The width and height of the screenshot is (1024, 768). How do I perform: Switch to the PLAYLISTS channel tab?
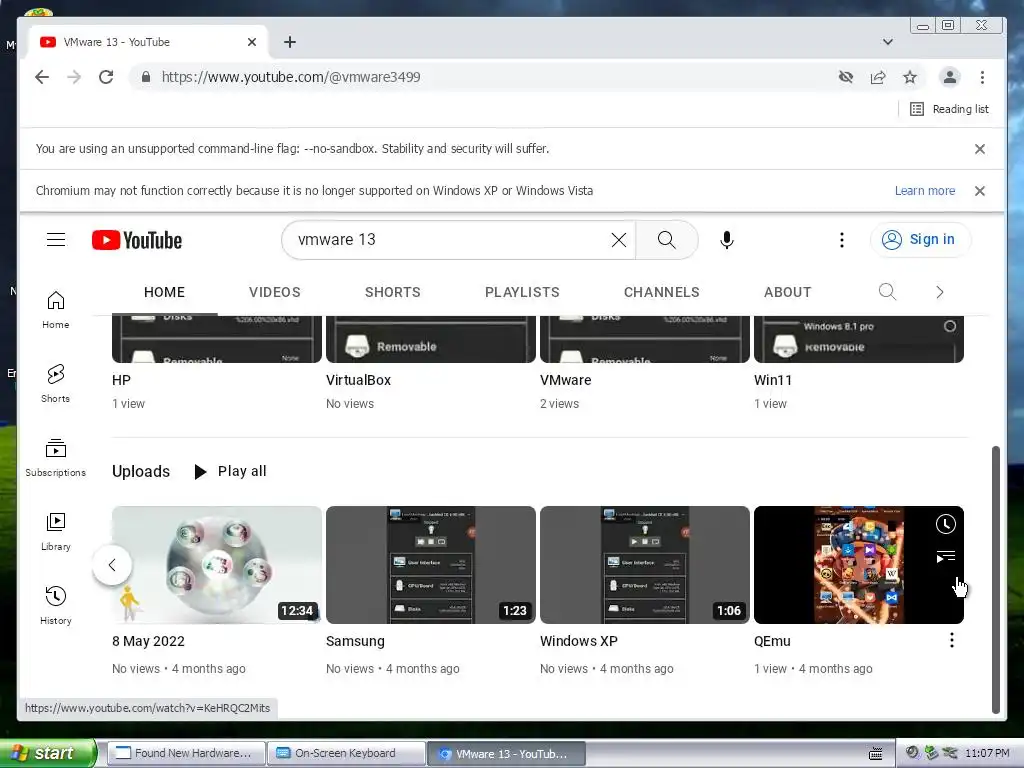click(522, 292)
